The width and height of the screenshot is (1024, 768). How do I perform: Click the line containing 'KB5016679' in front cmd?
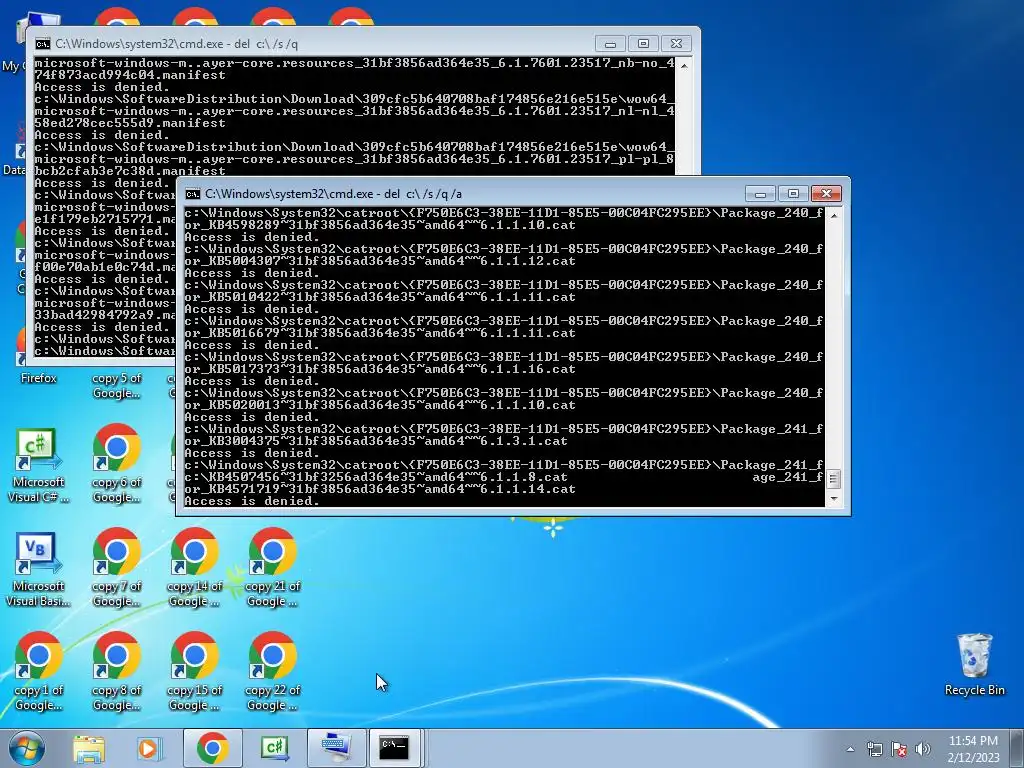pos(379,332)
